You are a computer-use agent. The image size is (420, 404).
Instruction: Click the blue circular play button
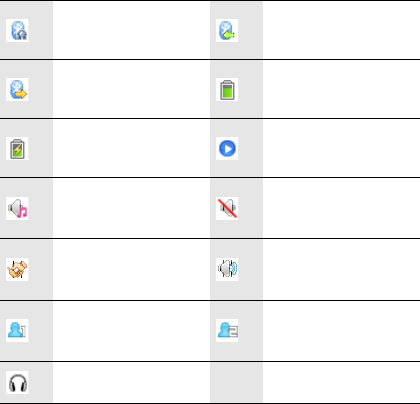(227, 148)
